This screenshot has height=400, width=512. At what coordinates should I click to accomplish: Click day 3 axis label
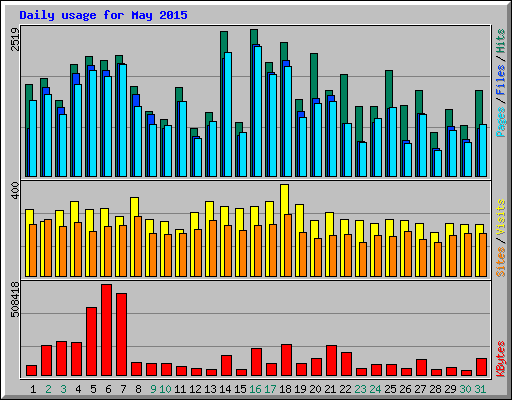(x=63, y=389)
